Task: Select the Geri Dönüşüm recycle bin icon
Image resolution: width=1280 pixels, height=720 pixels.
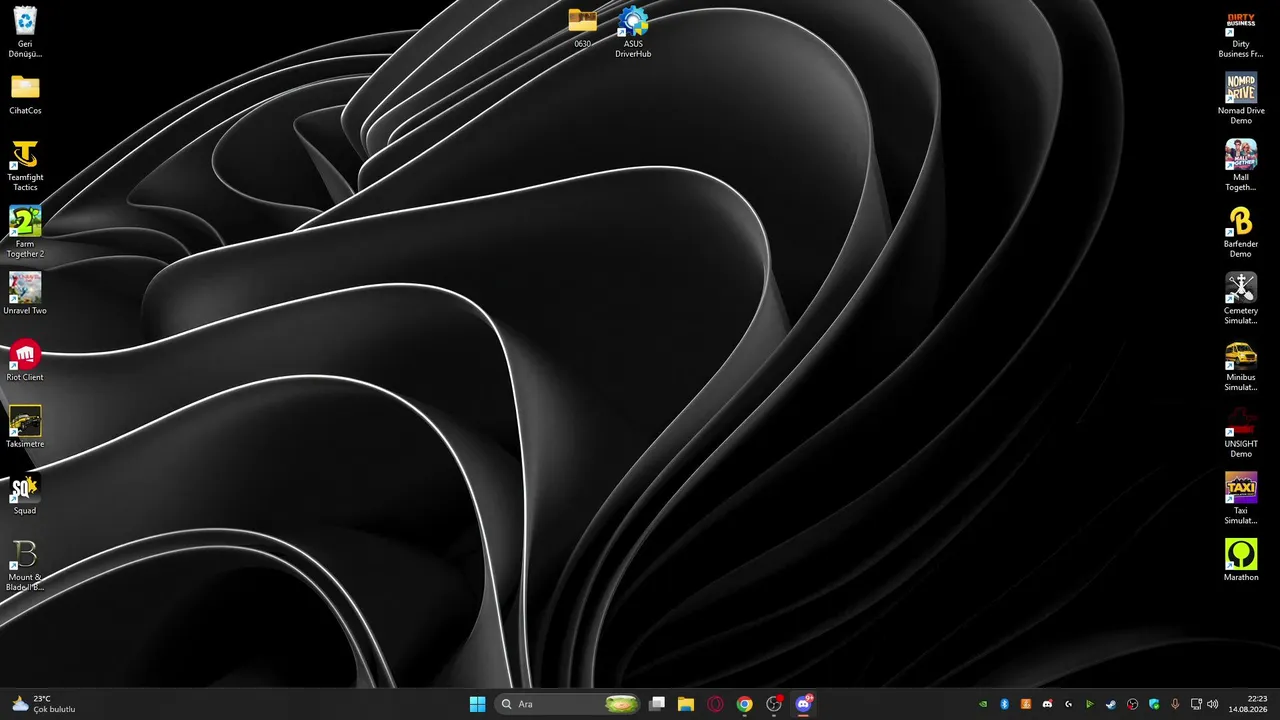Action: coord(25,32)
